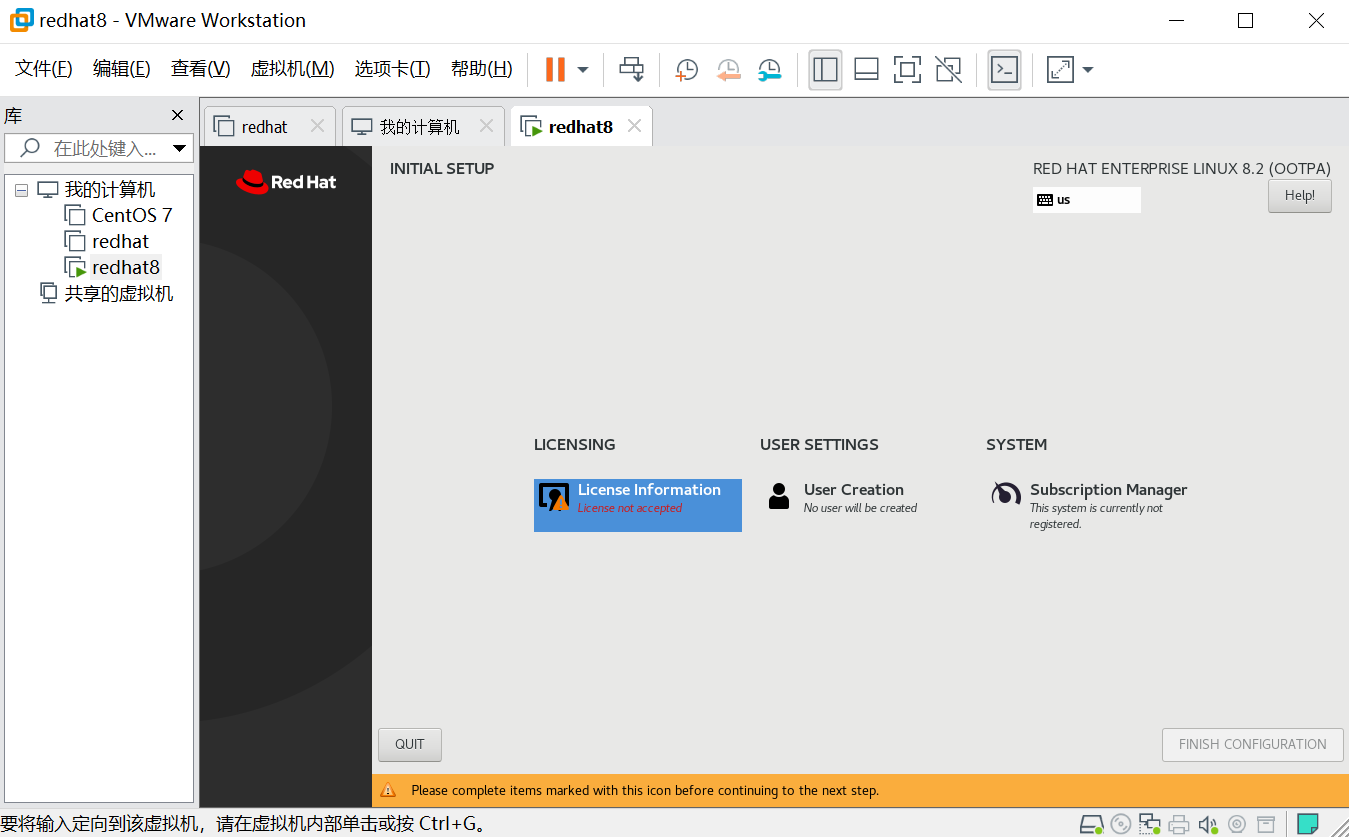Viewport: 1349px width, 837px height.
Task: Select 共享的虚拟机 in the library
Action: point(119,293)
